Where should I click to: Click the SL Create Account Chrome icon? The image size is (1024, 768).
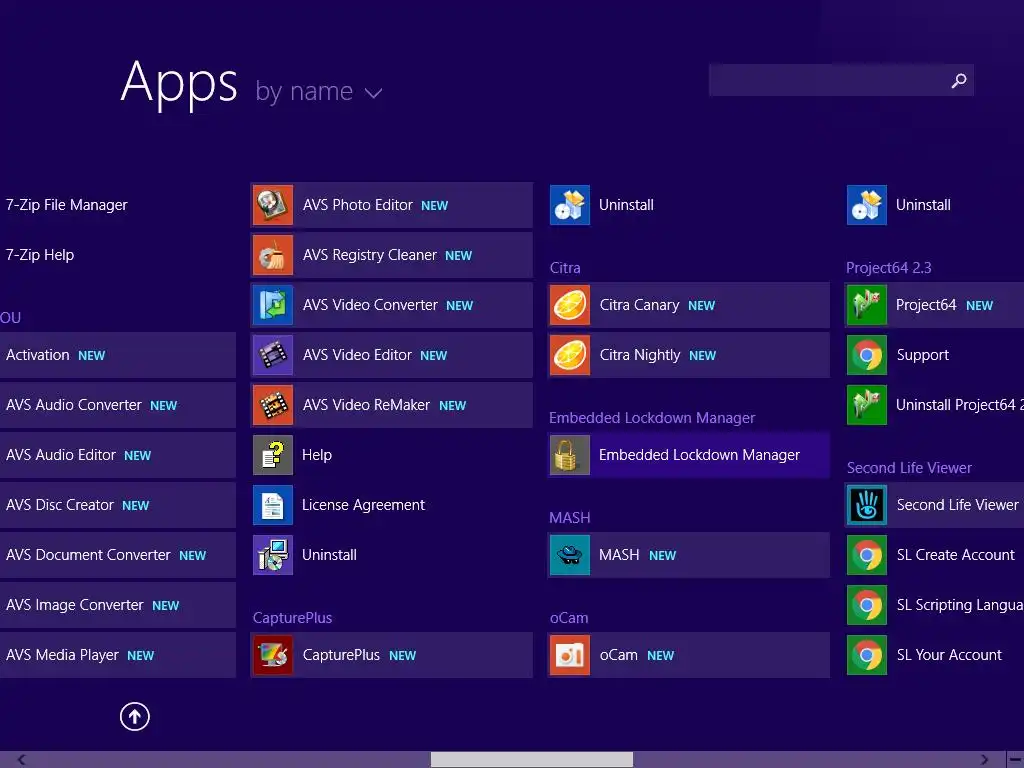867,555
